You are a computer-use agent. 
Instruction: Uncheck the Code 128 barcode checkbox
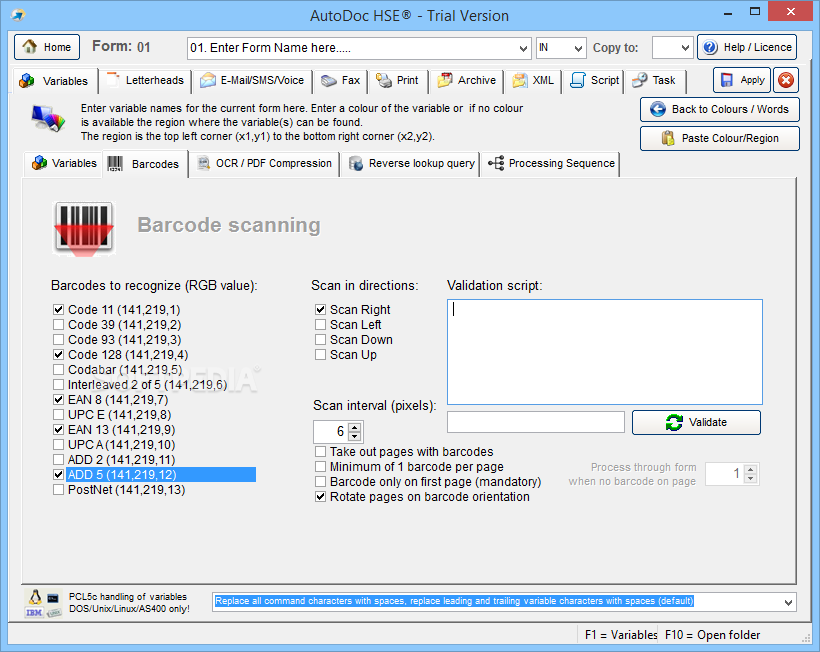click(59, 354)
